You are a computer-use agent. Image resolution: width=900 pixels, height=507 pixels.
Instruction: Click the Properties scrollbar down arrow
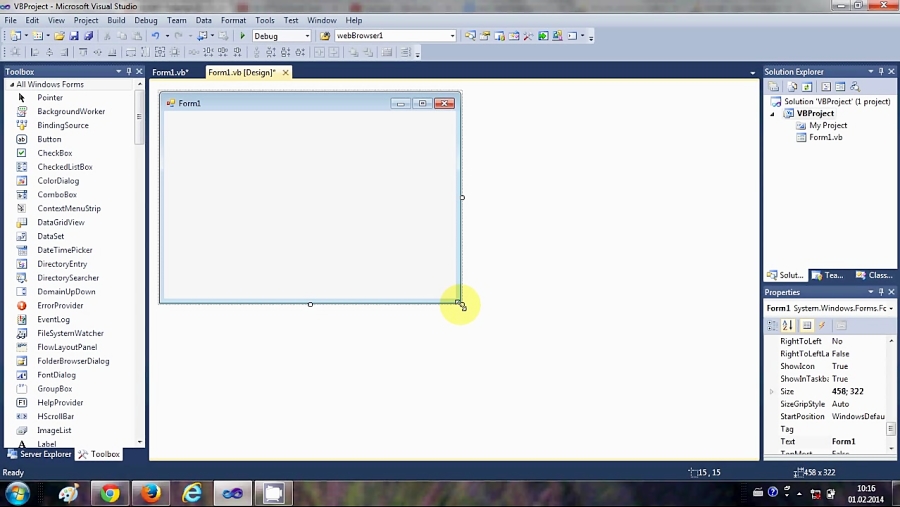pos(891,448)
